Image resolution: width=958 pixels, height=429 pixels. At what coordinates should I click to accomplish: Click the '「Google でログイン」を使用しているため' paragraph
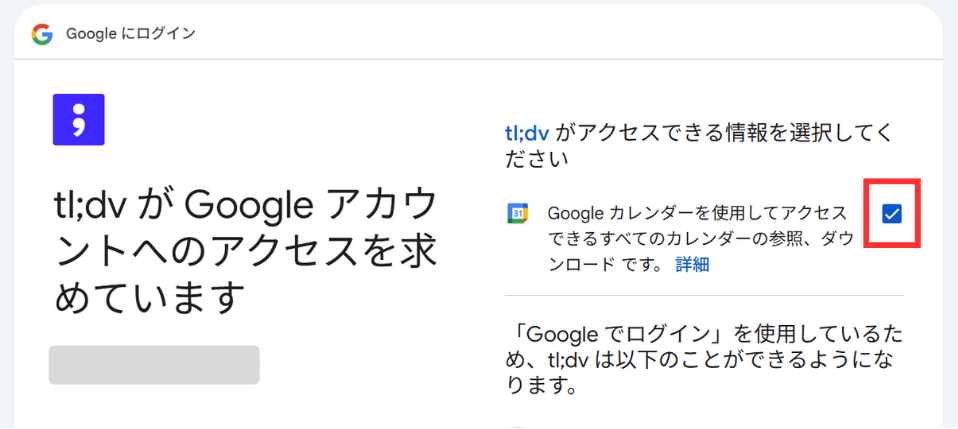point(705,360)
